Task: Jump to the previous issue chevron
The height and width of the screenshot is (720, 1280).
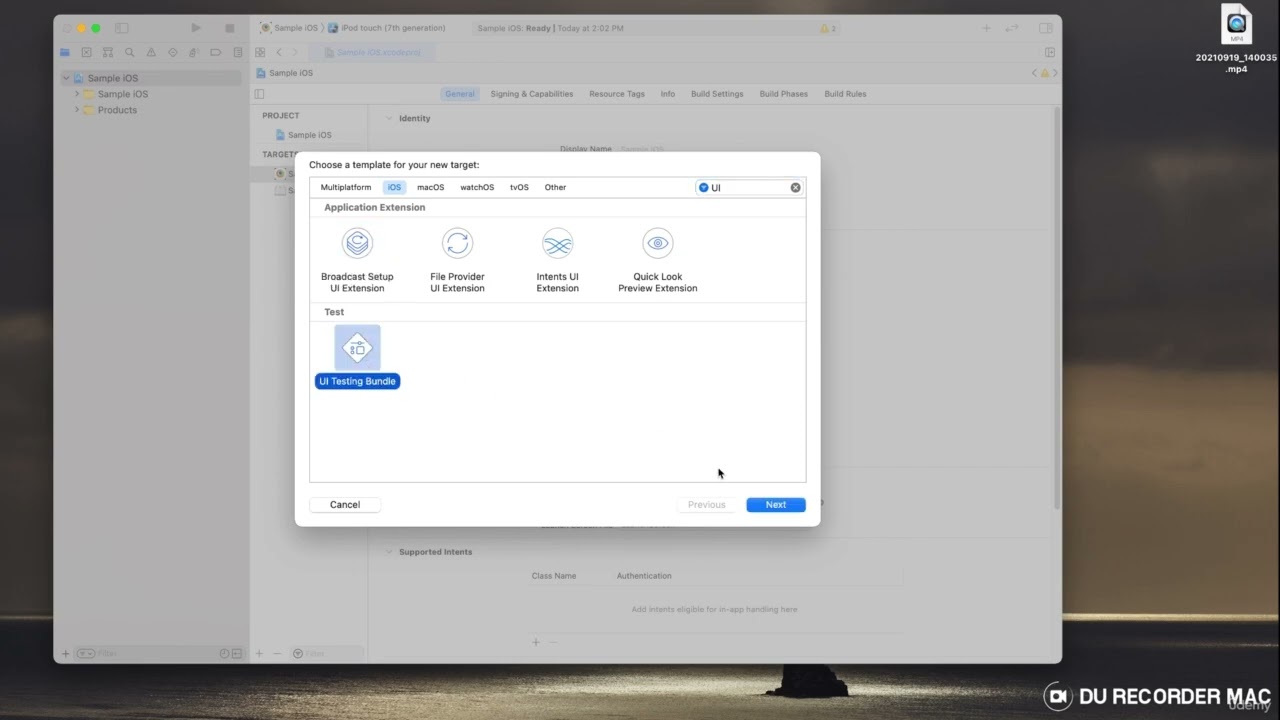Action: tap(1035, 73)
